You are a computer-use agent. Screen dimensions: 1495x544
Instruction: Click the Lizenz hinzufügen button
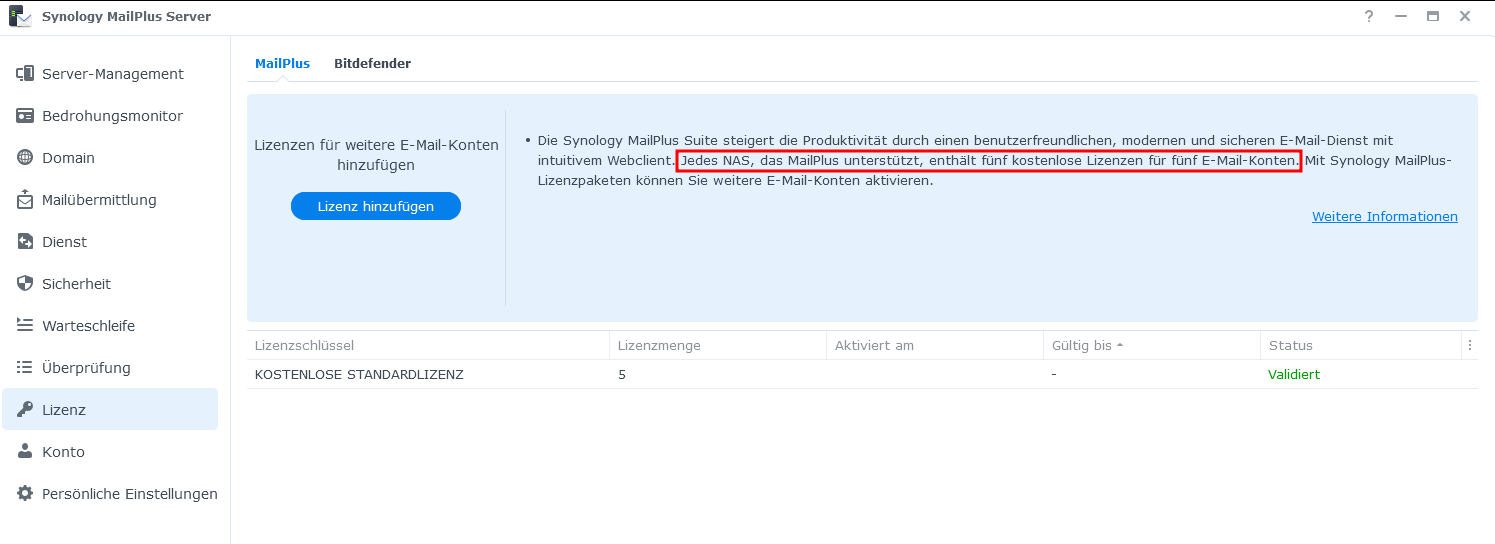tap(376, 206)
